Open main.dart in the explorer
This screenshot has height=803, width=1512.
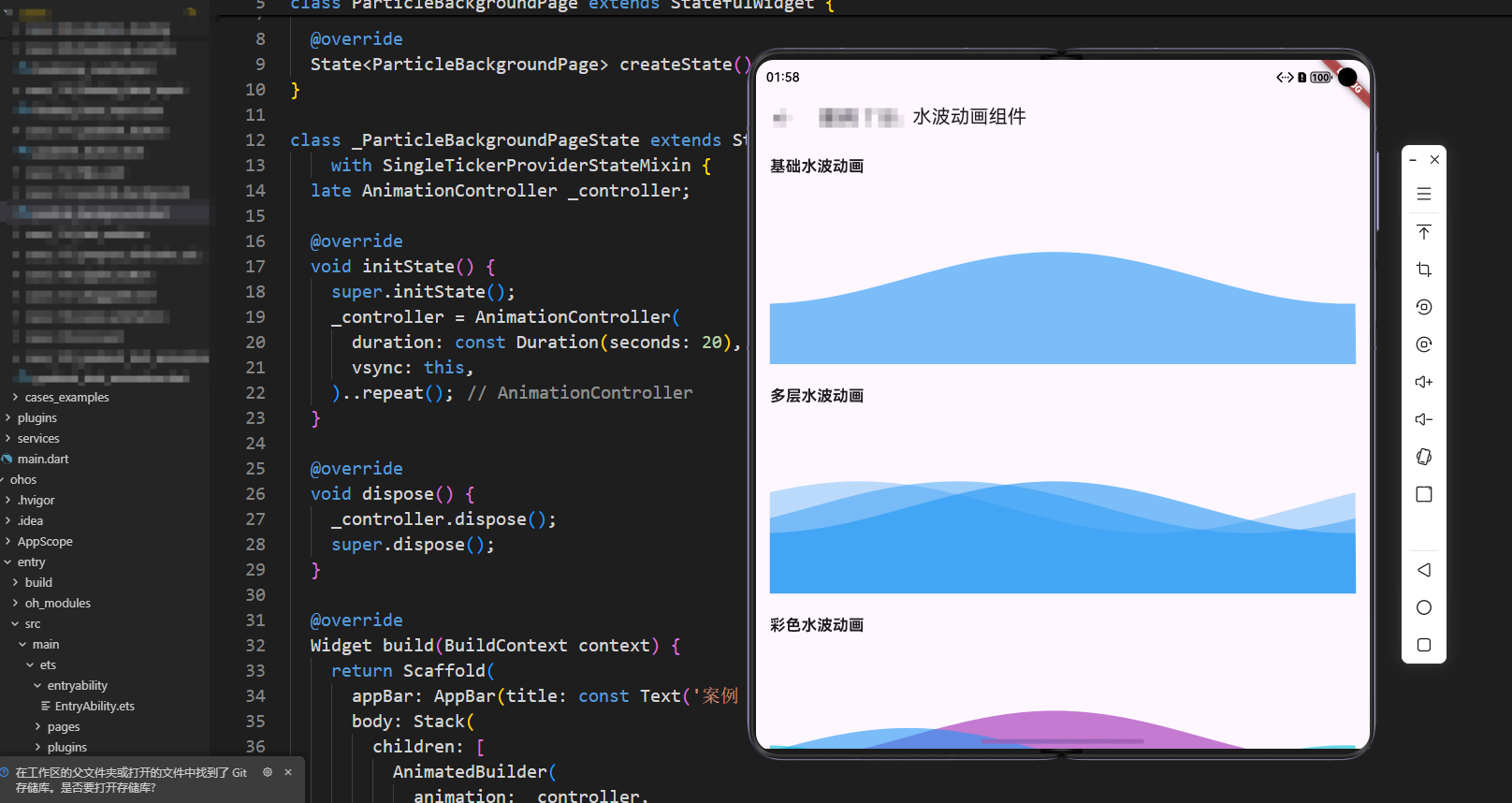tap(43, 459)
